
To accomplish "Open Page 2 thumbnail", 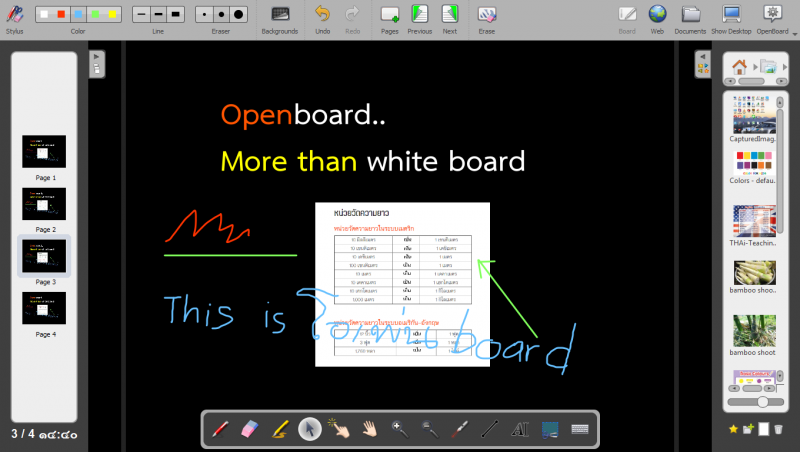I will coord(44,204).
